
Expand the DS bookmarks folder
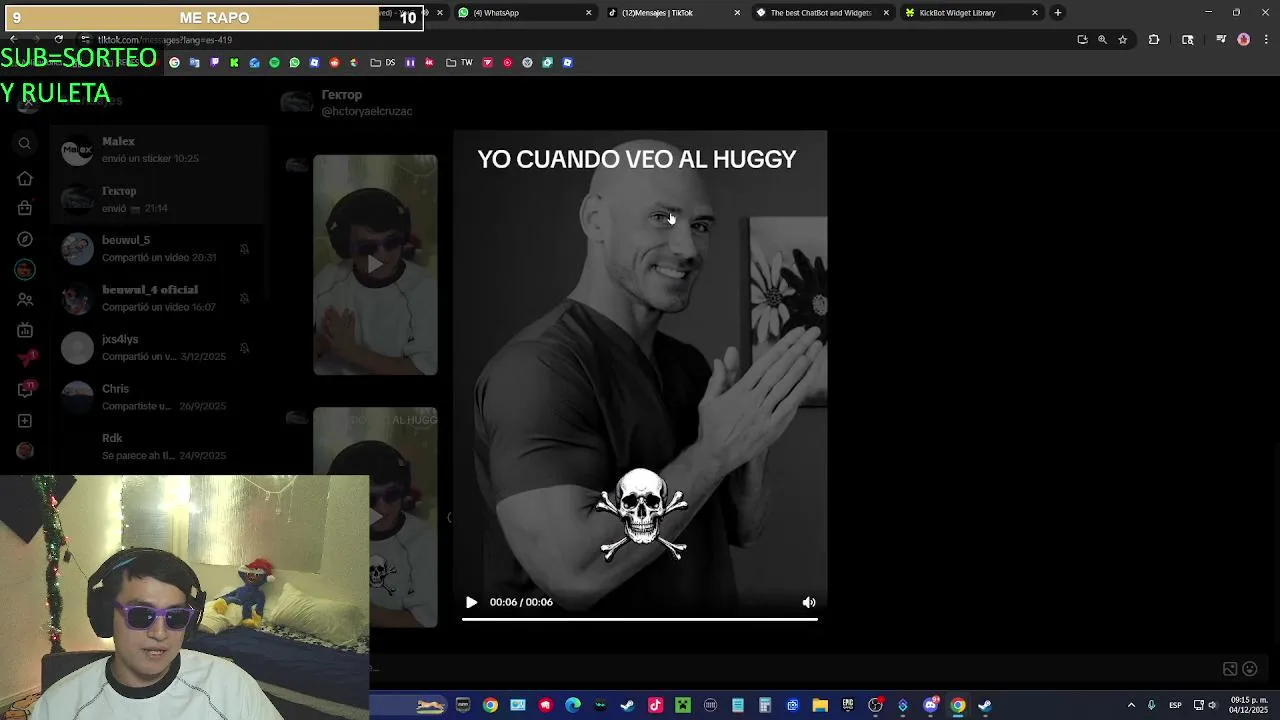(382, 62)
